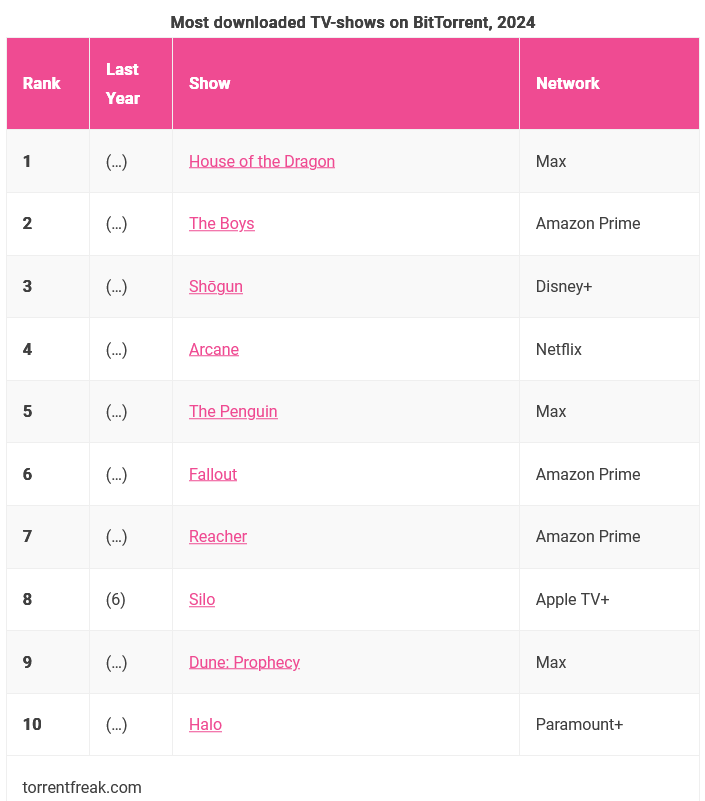The width and height of the screenshot is (705, 801).
Task: Open the Arcane link
Action: [x=214, y=349]
